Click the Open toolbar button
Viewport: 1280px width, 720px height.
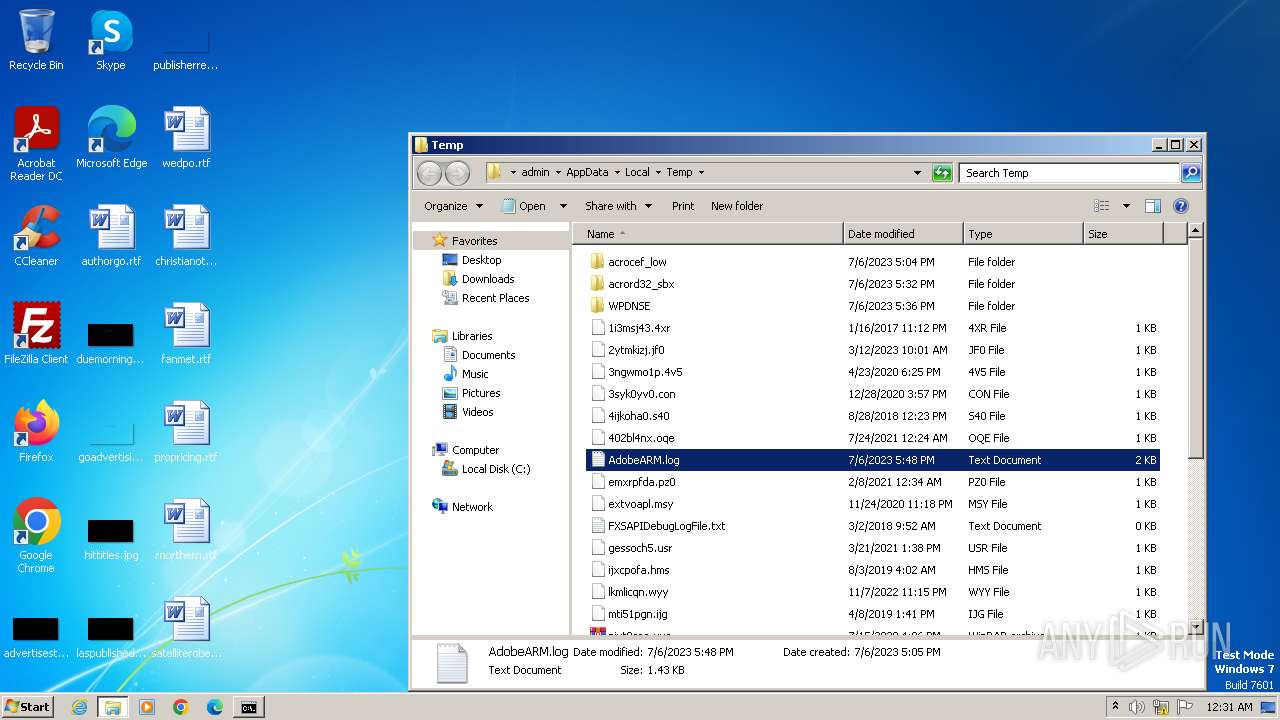point(524,206)
